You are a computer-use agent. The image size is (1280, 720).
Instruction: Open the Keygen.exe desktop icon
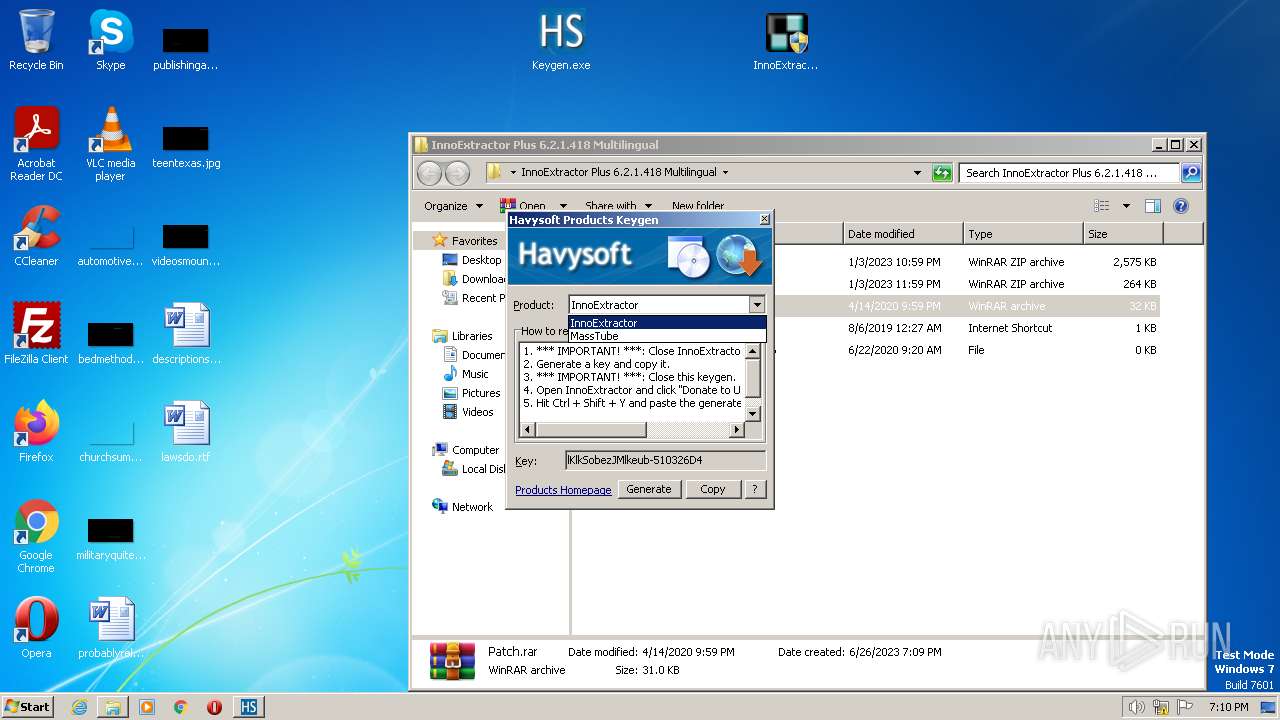click(561, 40)
